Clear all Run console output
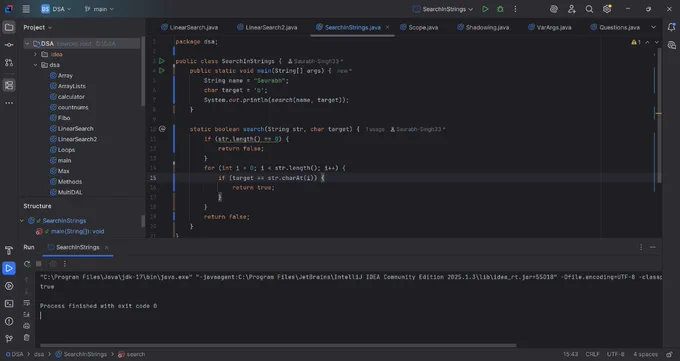The image size is (680, 361). pos(26,337)
